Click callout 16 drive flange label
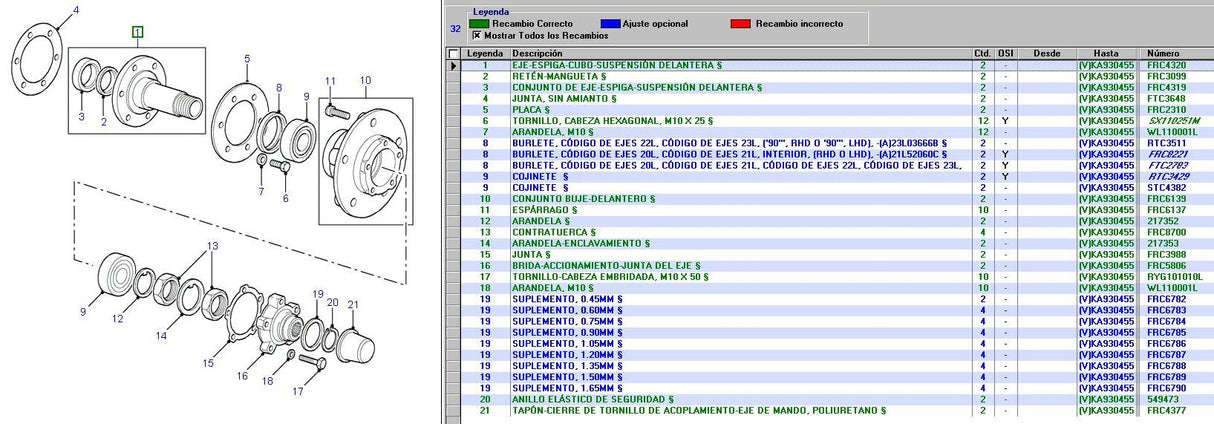Image resolution: width=1214 pixels, height=424 pixels. tap(243, 376)
